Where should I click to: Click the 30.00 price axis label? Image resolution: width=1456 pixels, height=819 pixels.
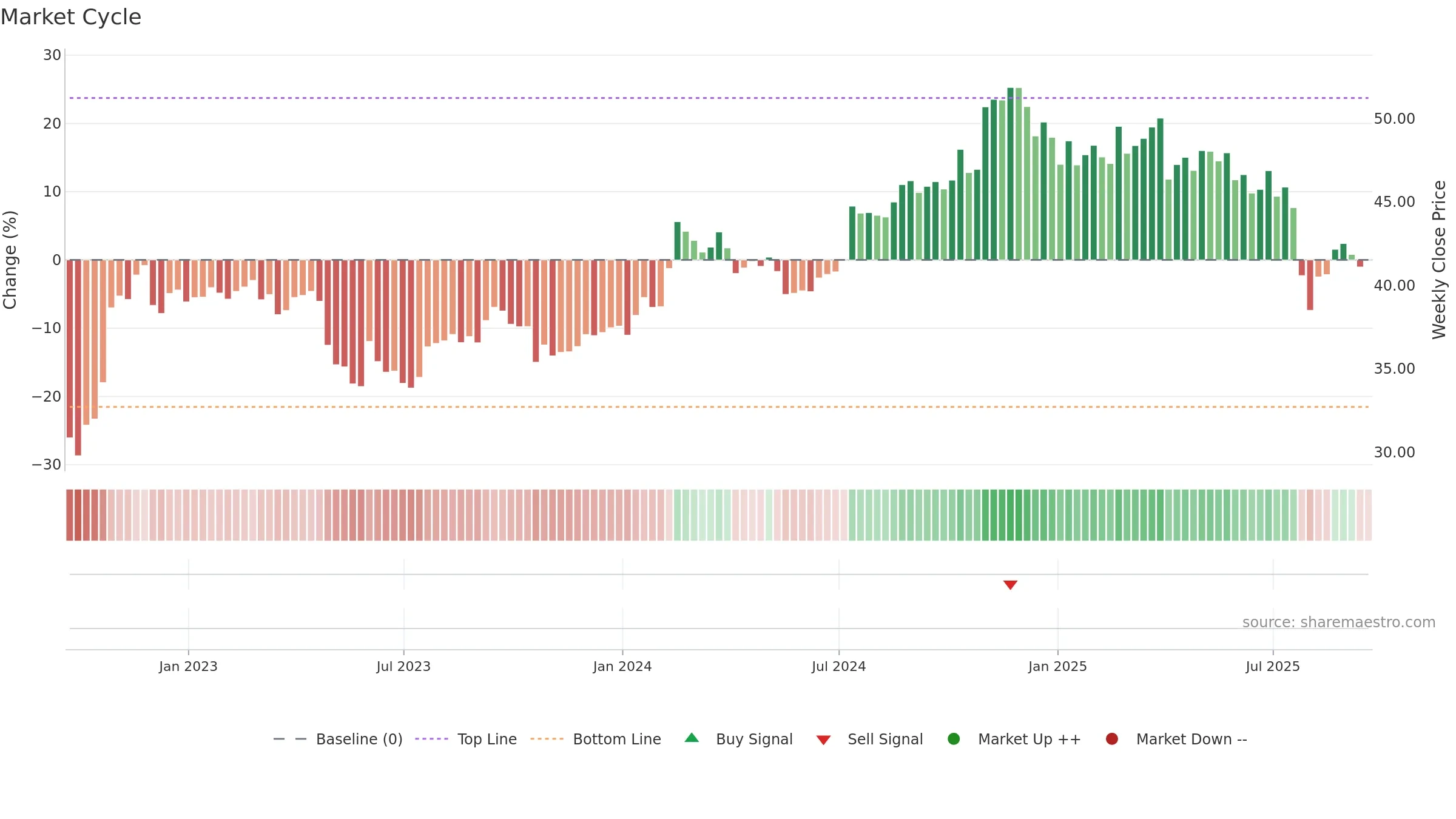click(x=1394, y=453)
